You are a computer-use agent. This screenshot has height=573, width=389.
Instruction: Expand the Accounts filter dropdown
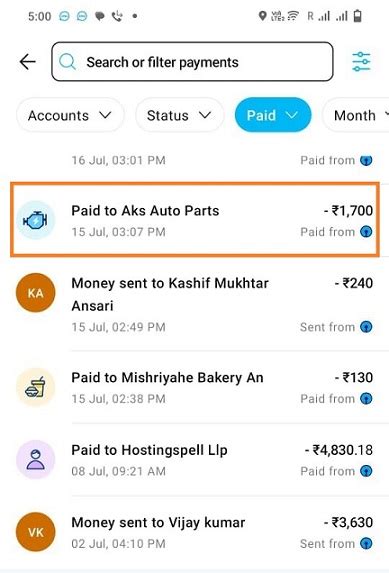(x=70, y=115)
